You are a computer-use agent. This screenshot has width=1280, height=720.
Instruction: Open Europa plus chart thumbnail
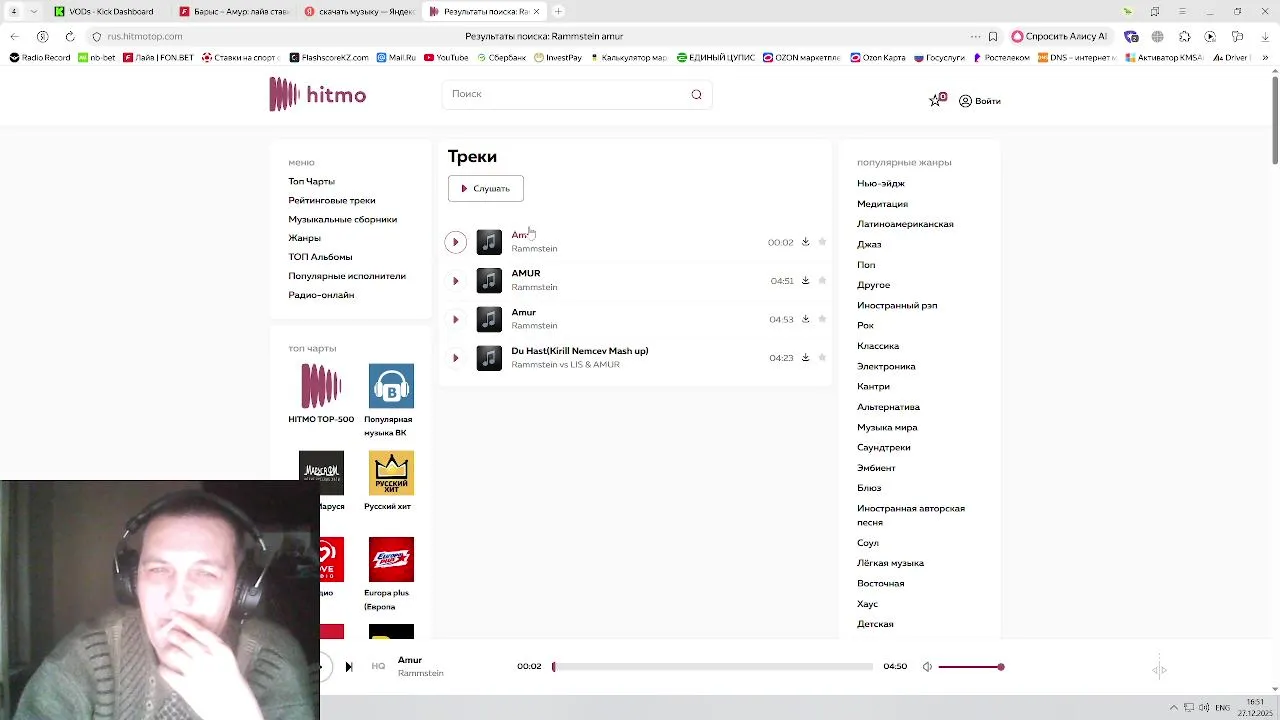pyautogui.click(x=391, y=559)
